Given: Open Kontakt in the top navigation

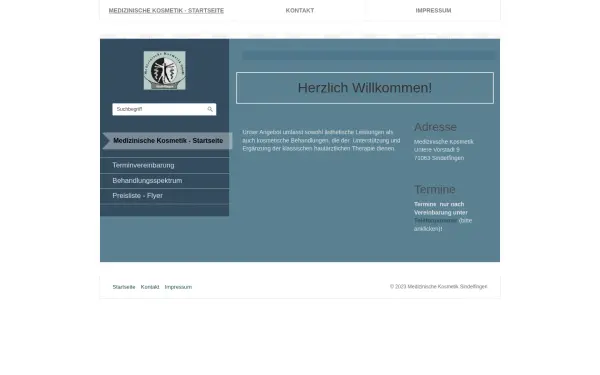Looking at the screenshot, I should click(300, 11).
